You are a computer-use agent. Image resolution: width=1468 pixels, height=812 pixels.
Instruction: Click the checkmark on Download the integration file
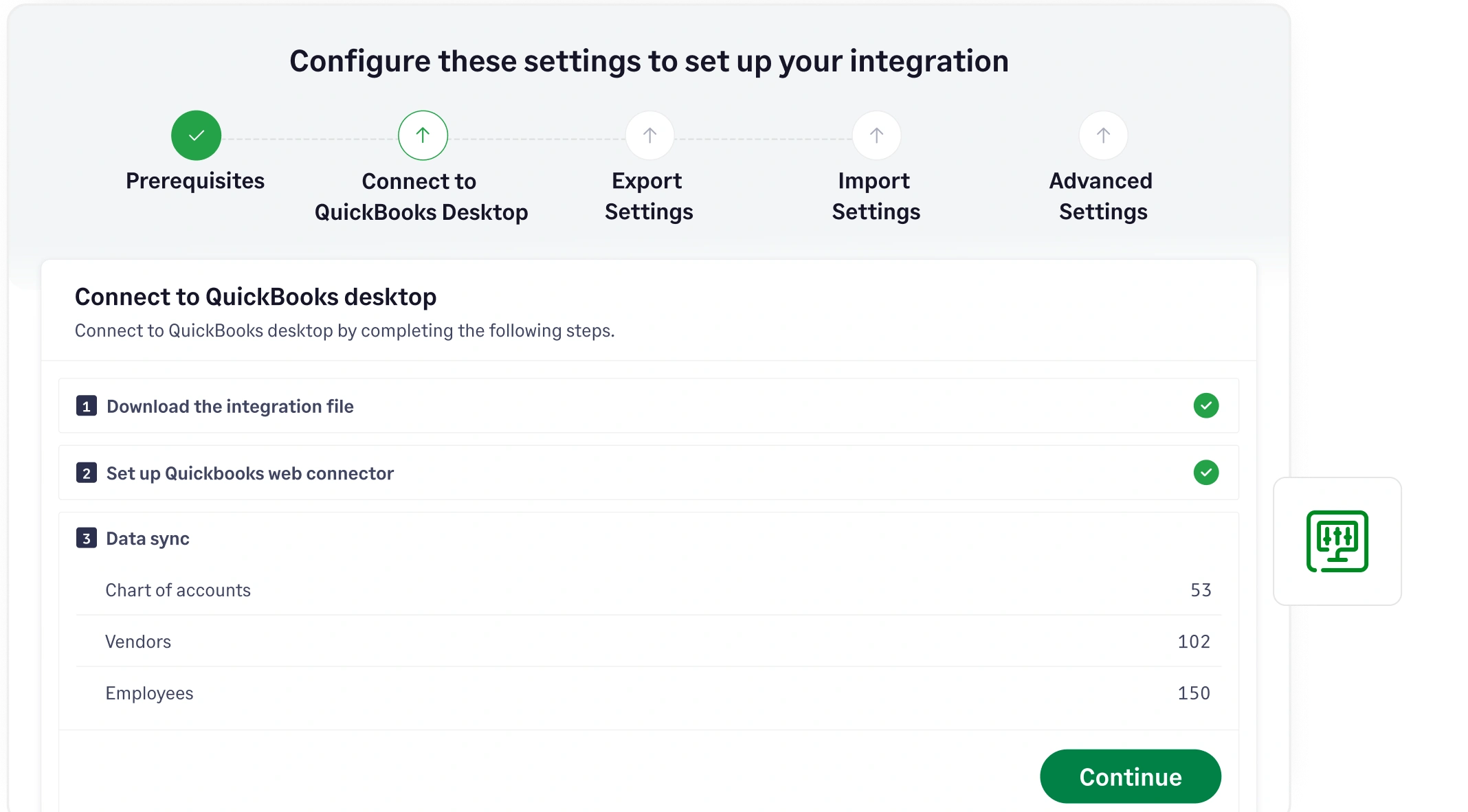pyautogui.click(x=1206, y=405)
